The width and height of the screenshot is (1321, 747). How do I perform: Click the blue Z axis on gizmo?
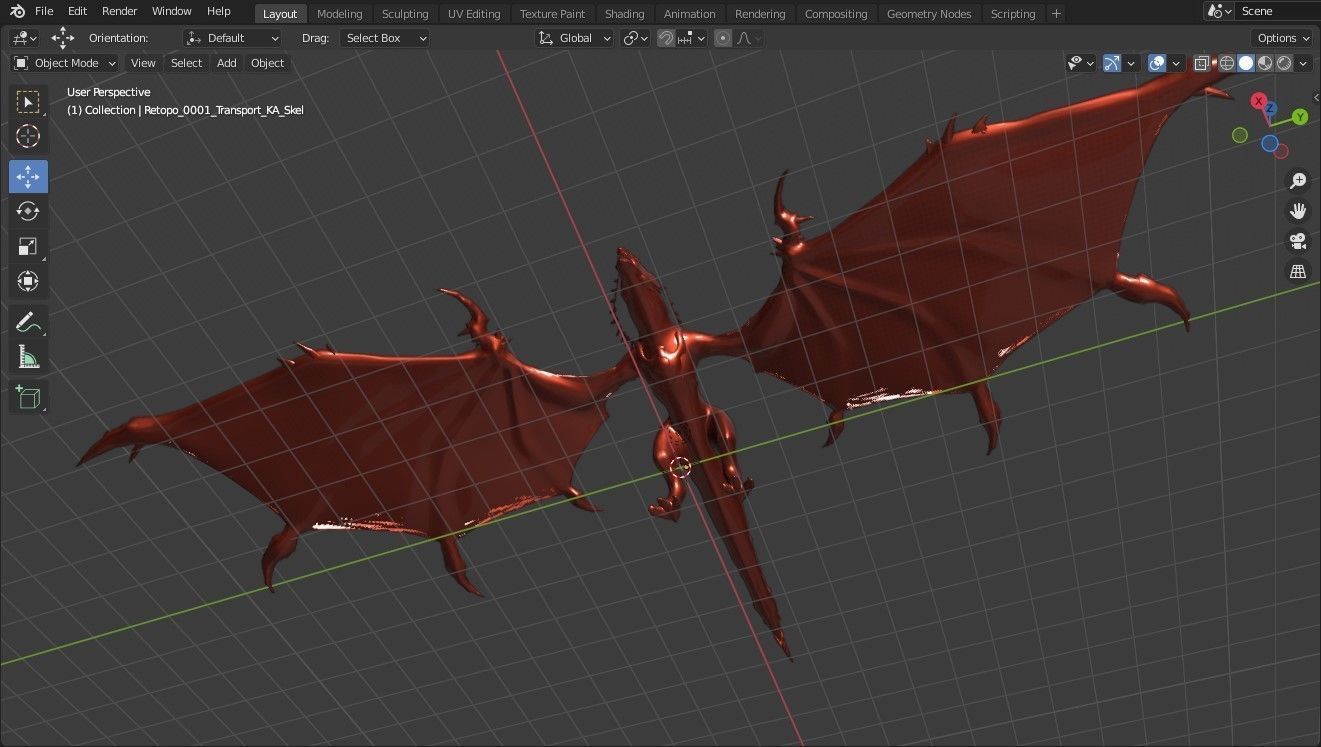click(1269, 107)
